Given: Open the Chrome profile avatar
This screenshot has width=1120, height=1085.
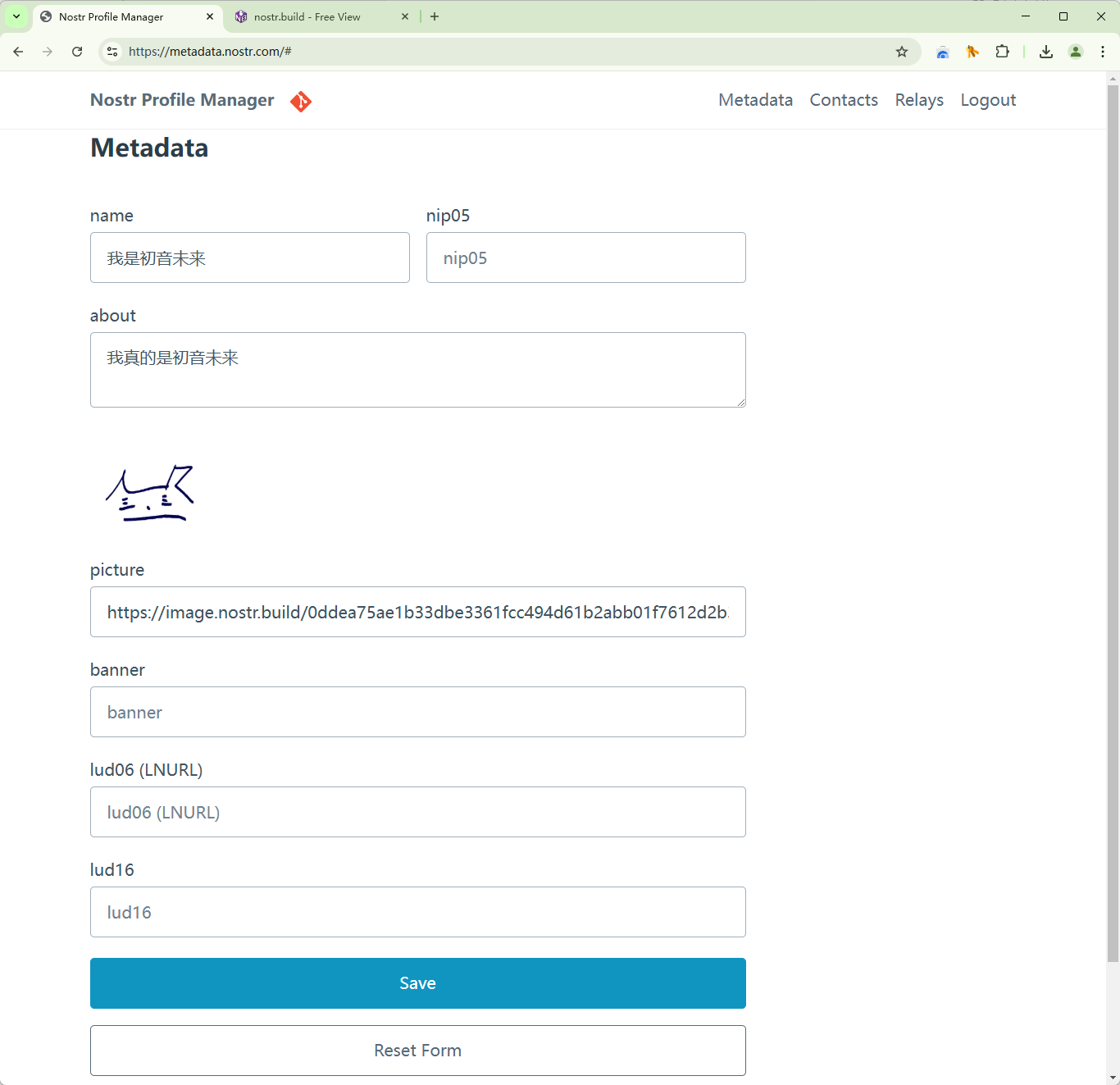Looking at the screenshot, I should [x=1076, y=52].
